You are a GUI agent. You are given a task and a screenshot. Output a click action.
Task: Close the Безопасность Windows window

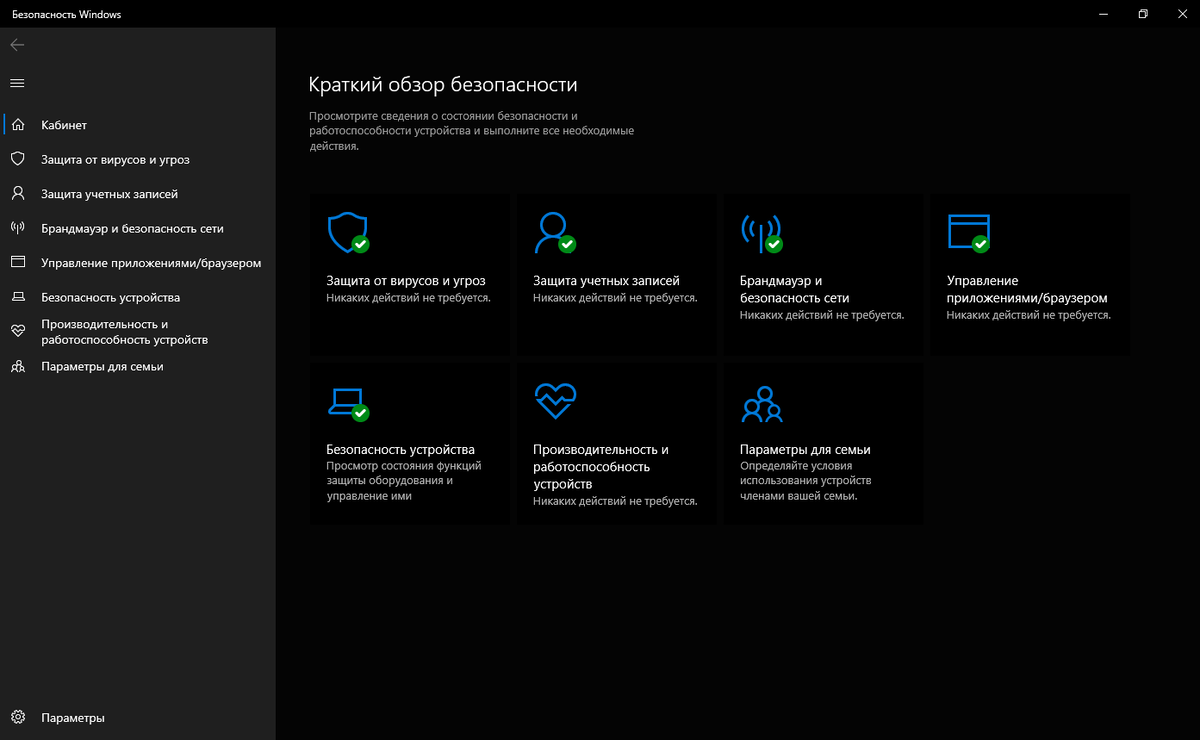1181,14
